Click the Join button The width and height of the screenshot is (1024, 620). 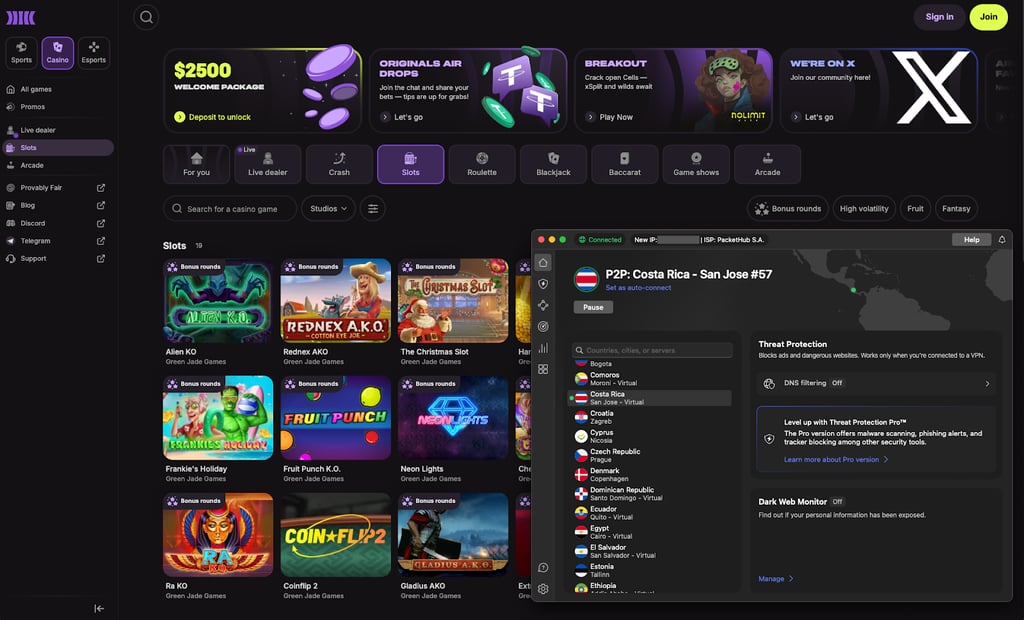[x=988, y=17]
